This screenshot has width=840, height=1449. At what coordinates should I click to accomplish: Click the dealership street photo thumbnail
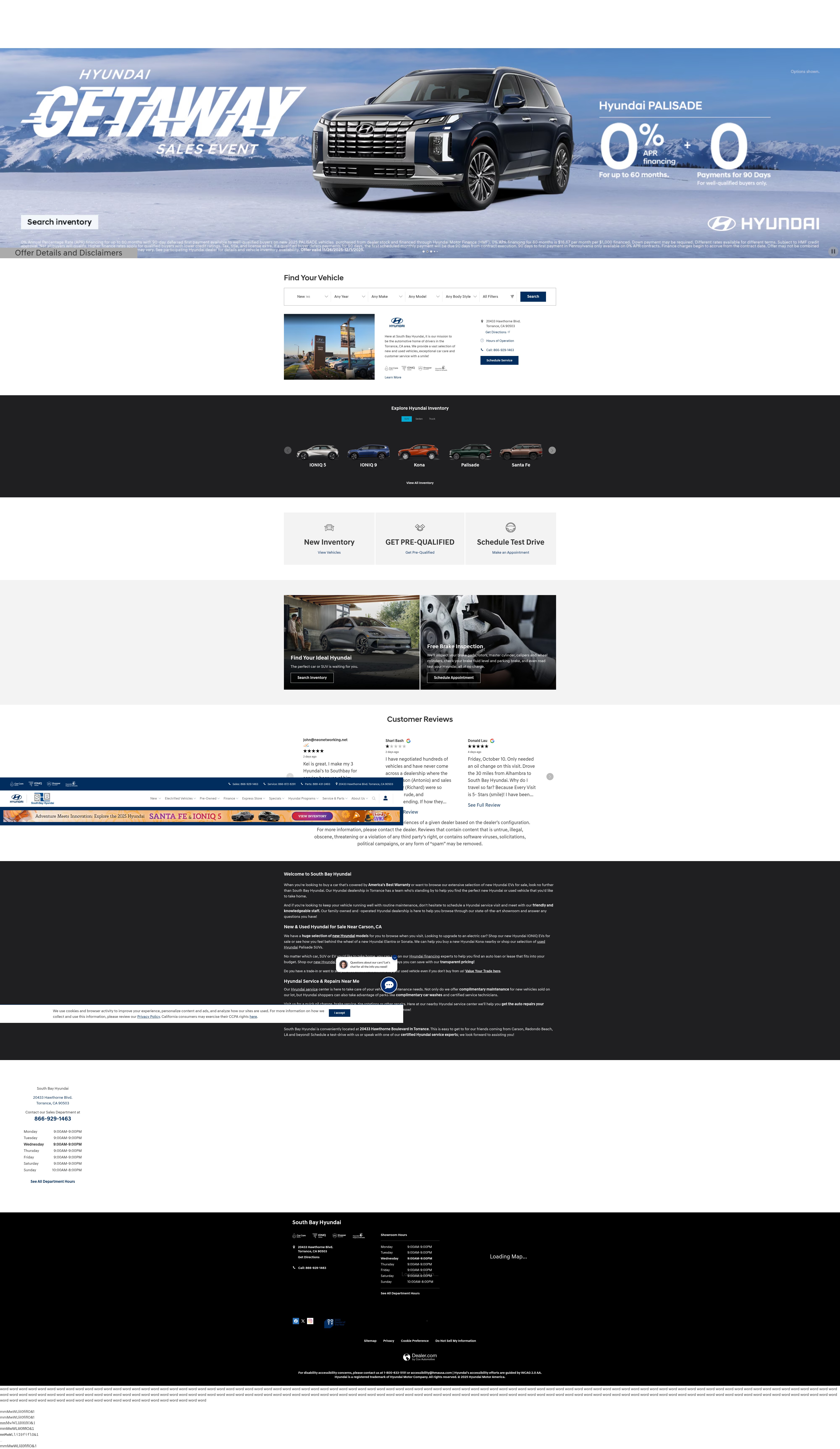(329, 347)
